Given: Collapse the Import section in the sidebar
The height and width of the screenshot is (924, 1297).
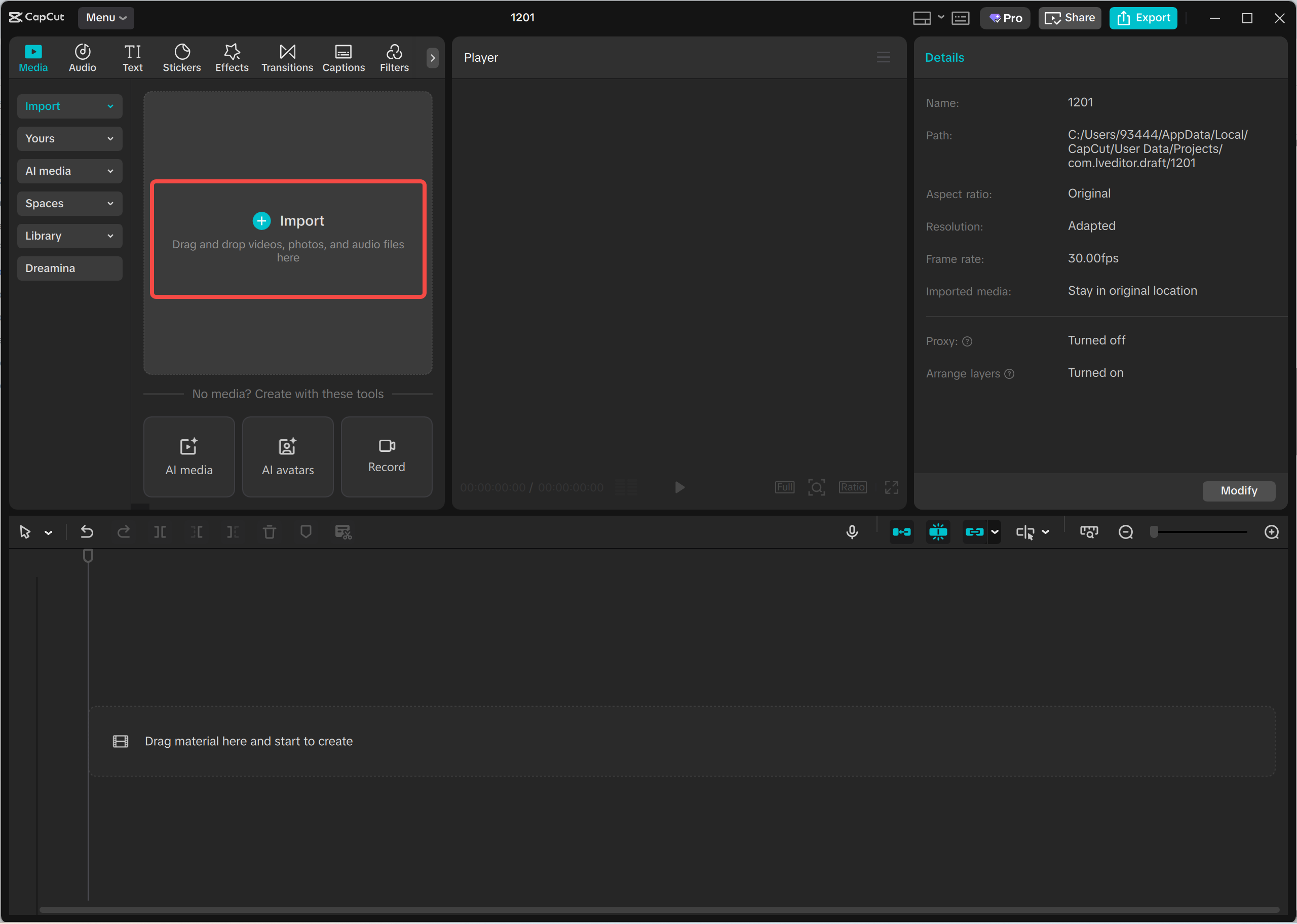Looking at the screenshot, I should coord(69,106).
